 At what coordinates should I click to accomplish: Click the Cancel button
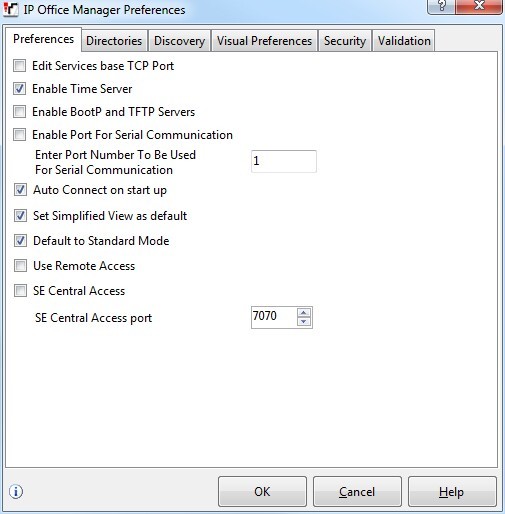[x=357, y=492]
